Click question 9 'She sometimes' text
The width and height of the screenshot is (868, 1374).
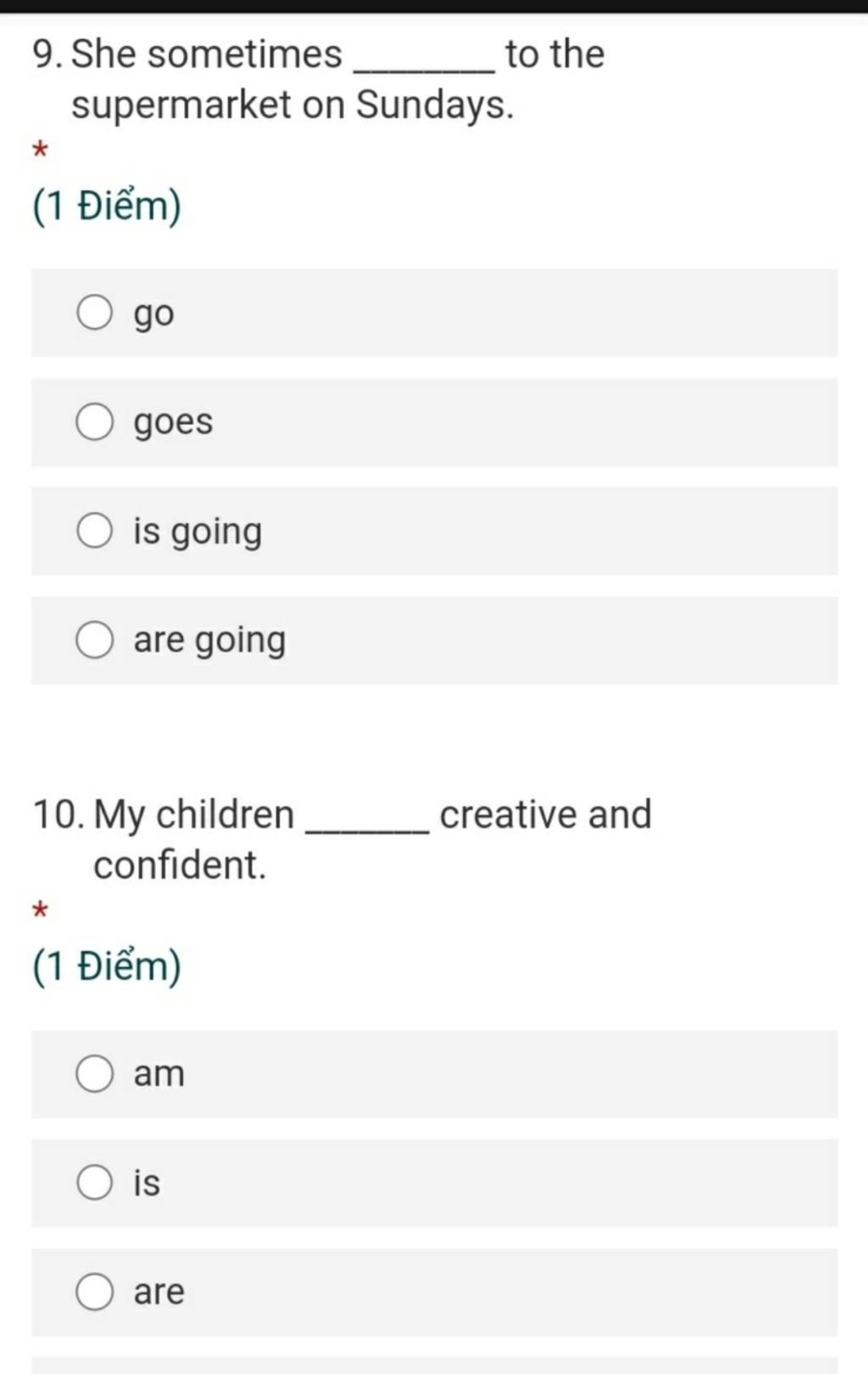click(207, 54)
